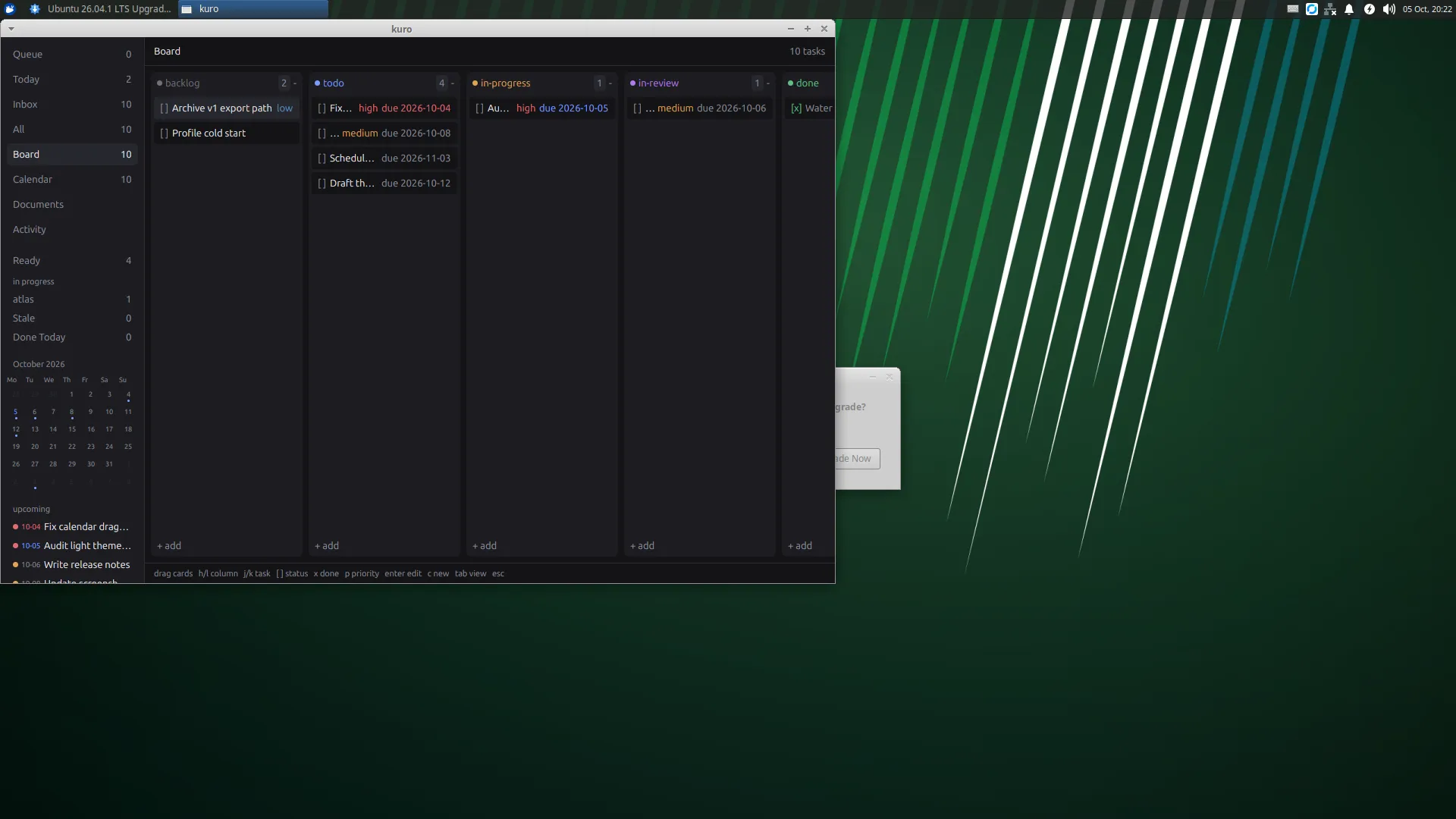Collapse the todo column with minus

click(453, 83)
